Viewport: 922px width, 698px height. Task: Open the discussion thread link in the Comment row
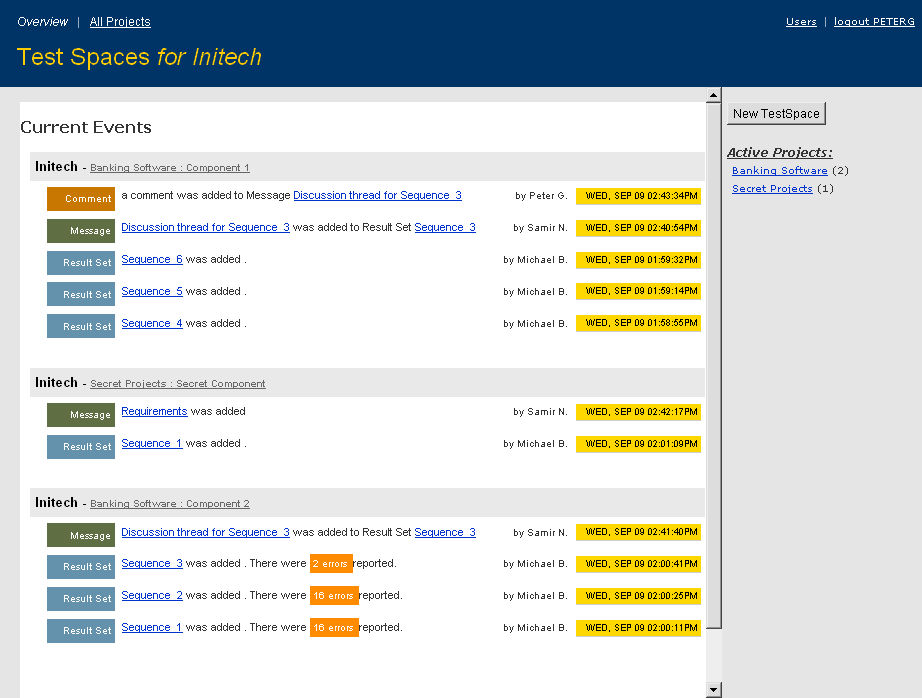pyautogui.click(x=378, y=195)
